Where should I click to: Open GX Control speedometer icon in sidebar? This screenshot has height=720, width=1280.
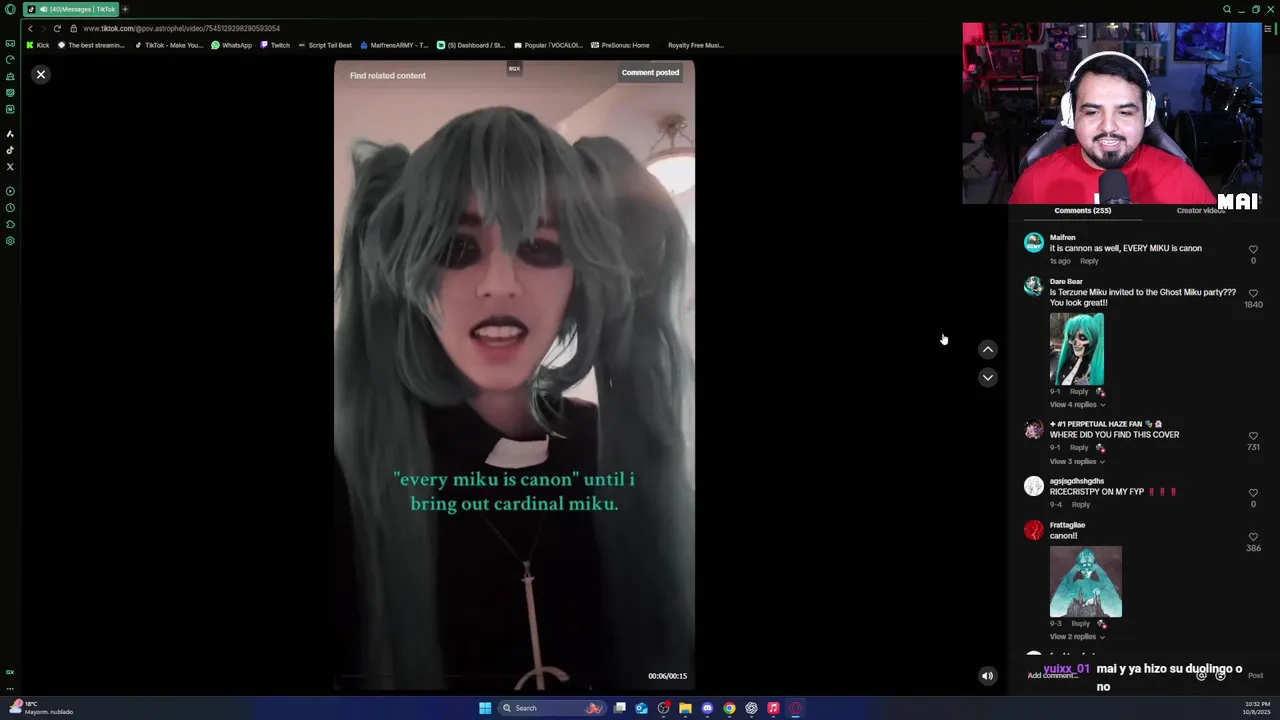click(x=10, y=59)
